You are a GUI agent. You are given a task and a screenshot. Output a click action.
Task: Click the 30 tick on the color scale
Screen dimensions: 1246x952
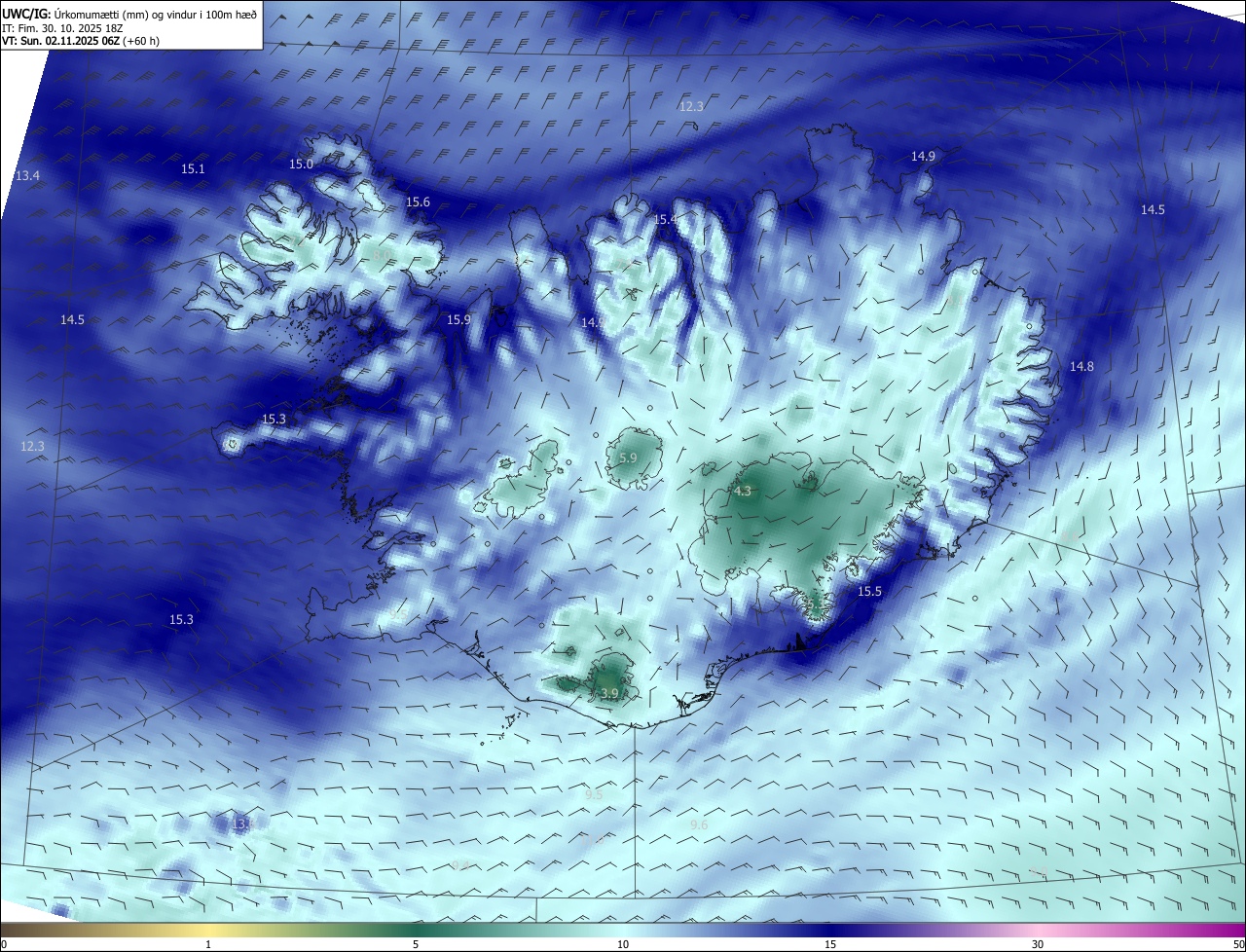tap(1038, 945)
